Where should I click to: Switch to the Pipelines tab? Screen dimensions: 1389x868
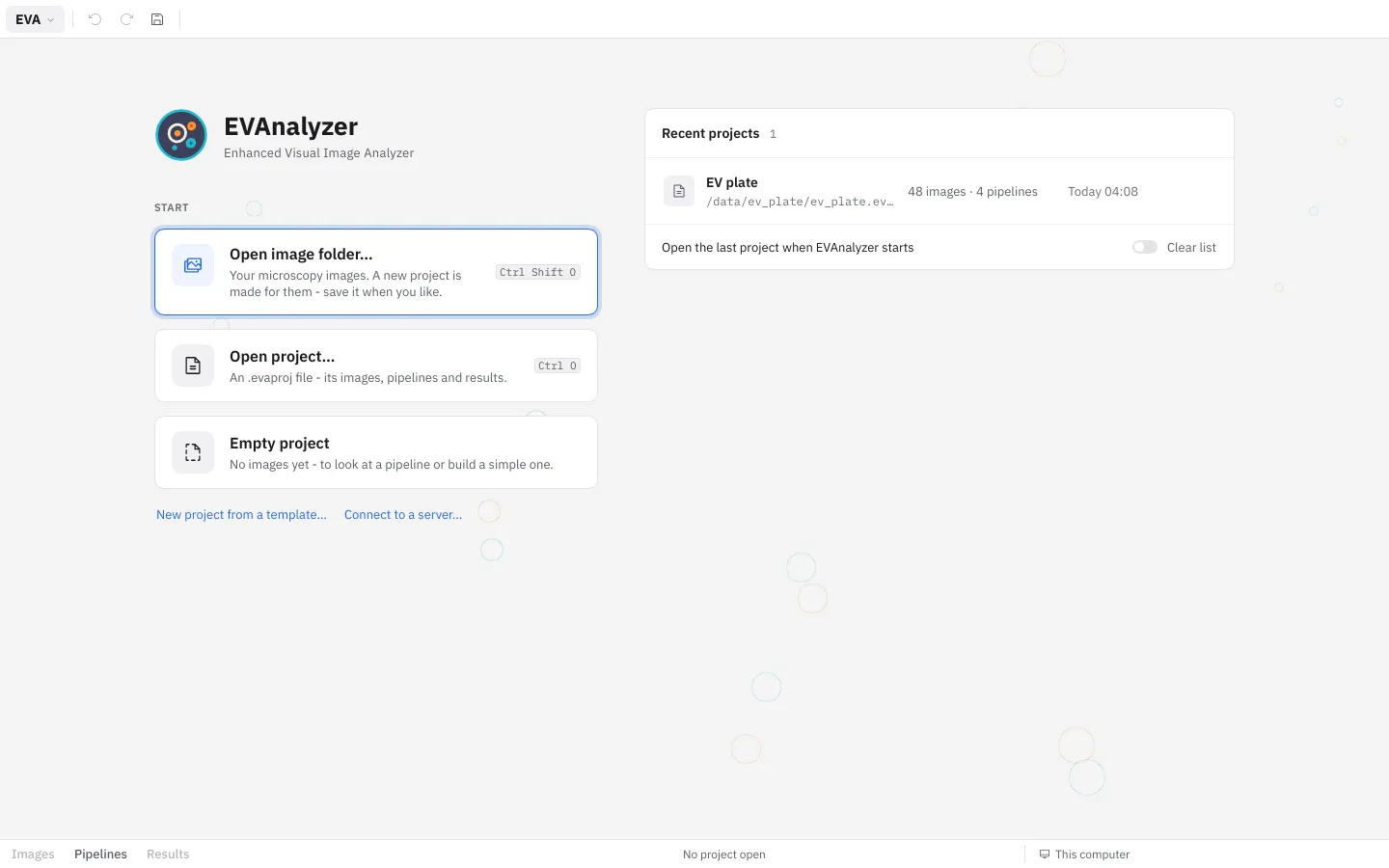click(100, 854)
